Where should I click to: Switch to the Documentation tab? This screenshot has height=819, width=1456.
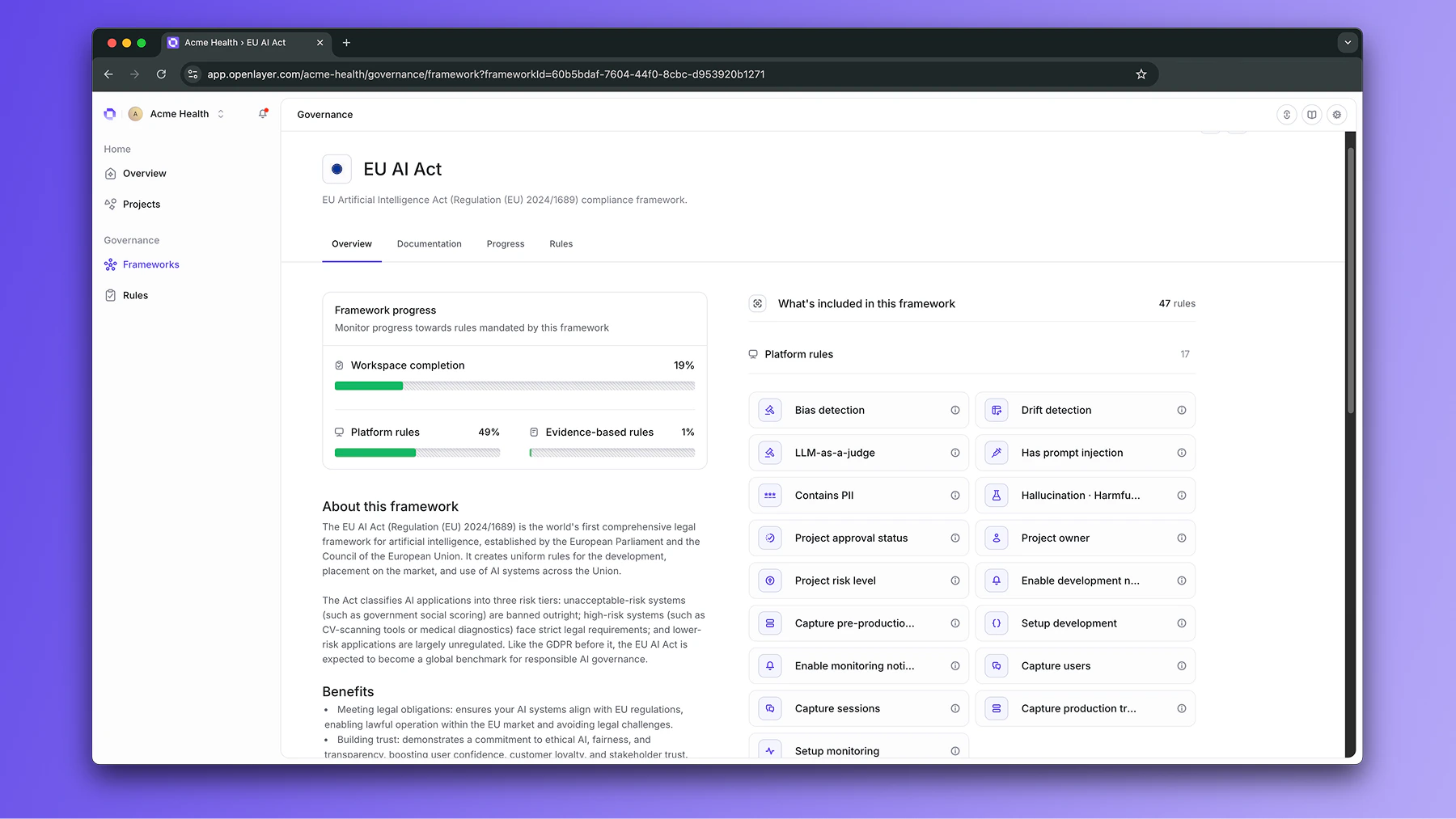[429, 243]
